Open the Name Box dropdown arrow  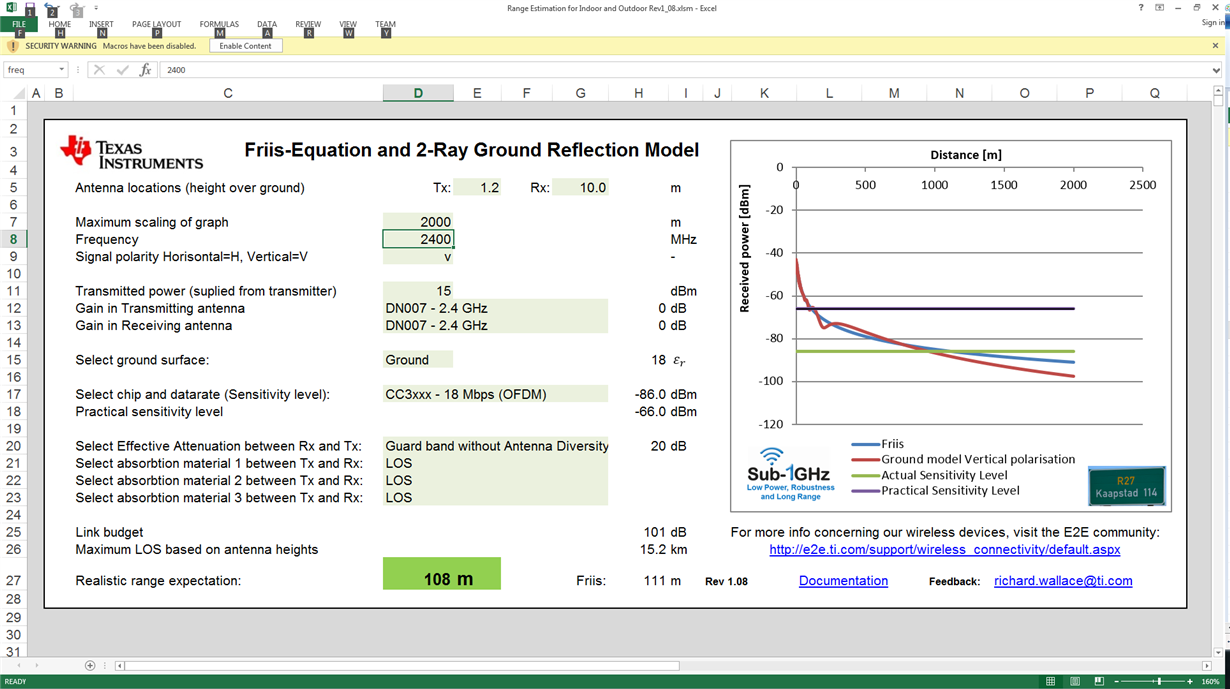point(61,70)
